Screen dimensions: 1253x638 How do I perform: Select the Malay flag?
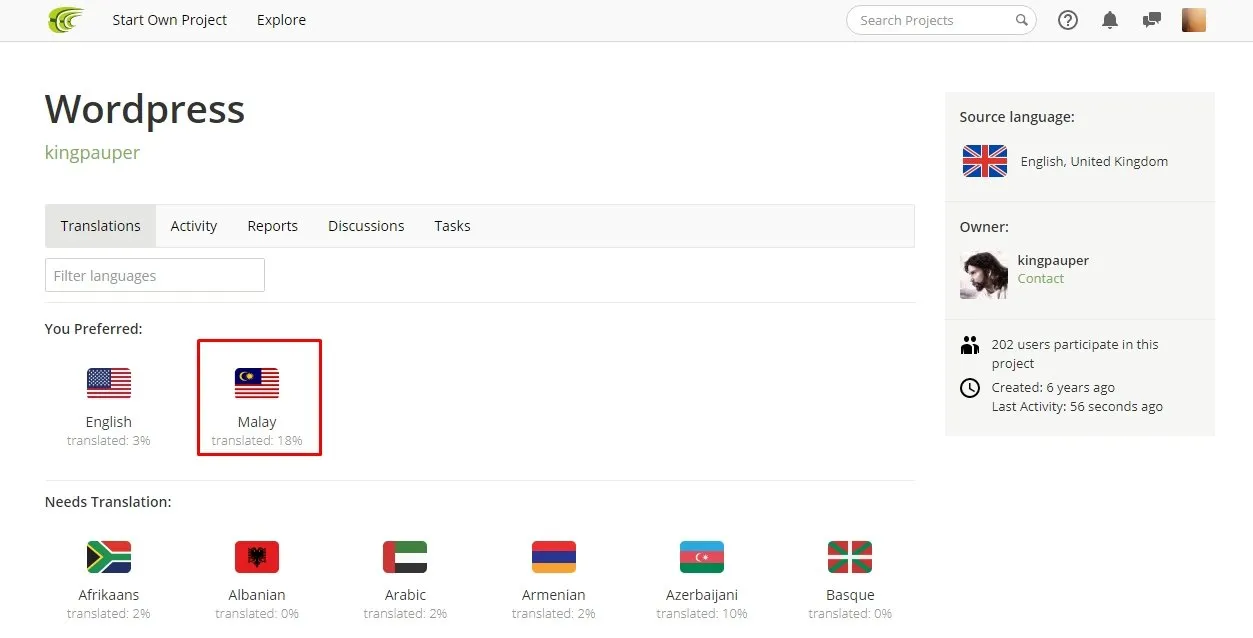(257, 383)
